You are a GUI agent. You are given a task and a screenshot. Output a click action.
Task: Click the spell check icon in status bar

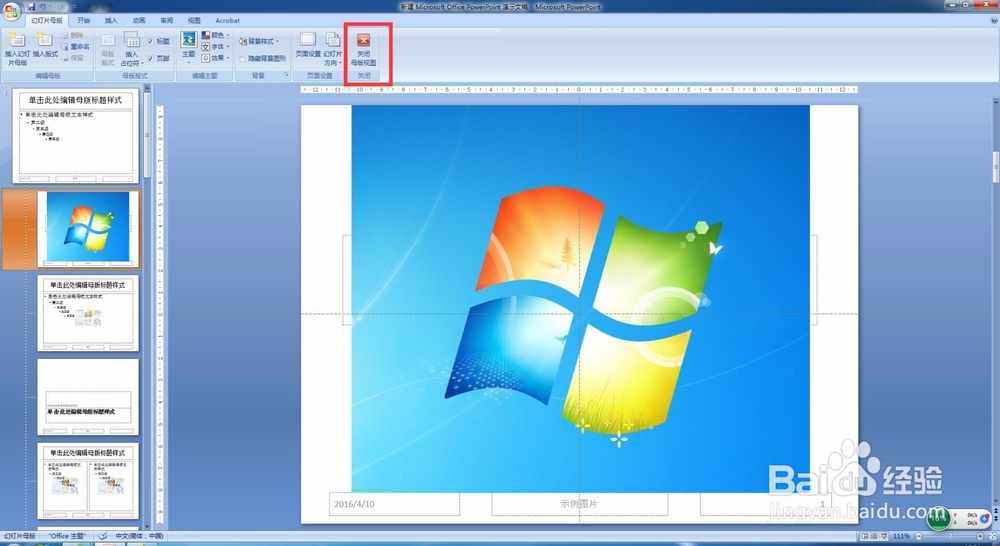tap(103, 536)
